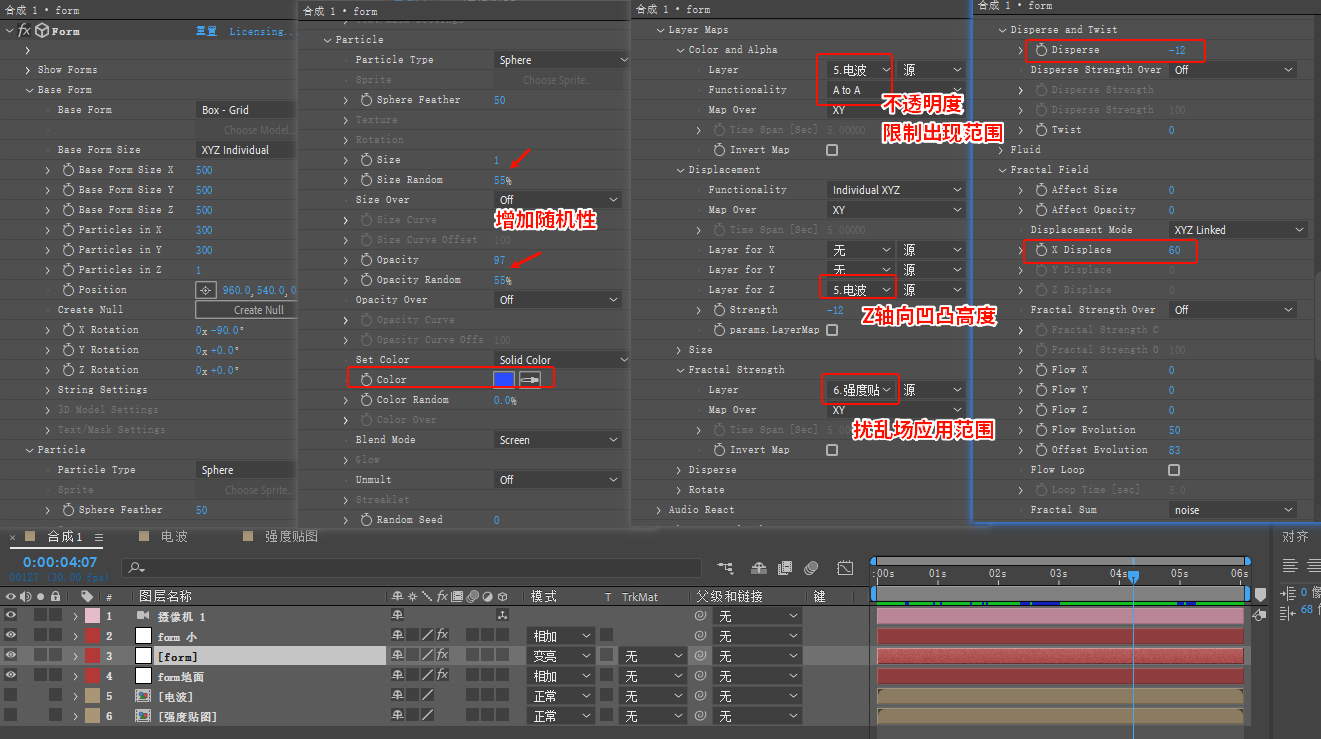1321x739 pixels.
Task: Click the Form effect fx toggle icon
Action: 24,31
